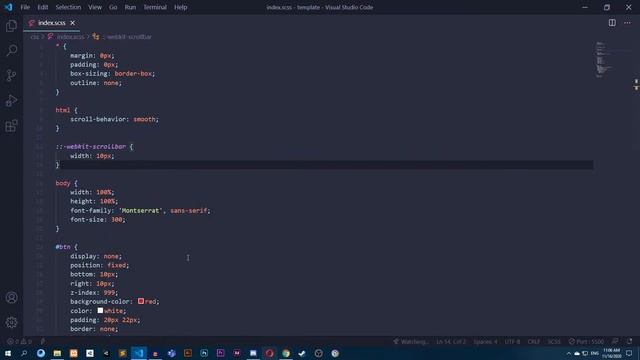Open the Selection menu

(68, 7)
